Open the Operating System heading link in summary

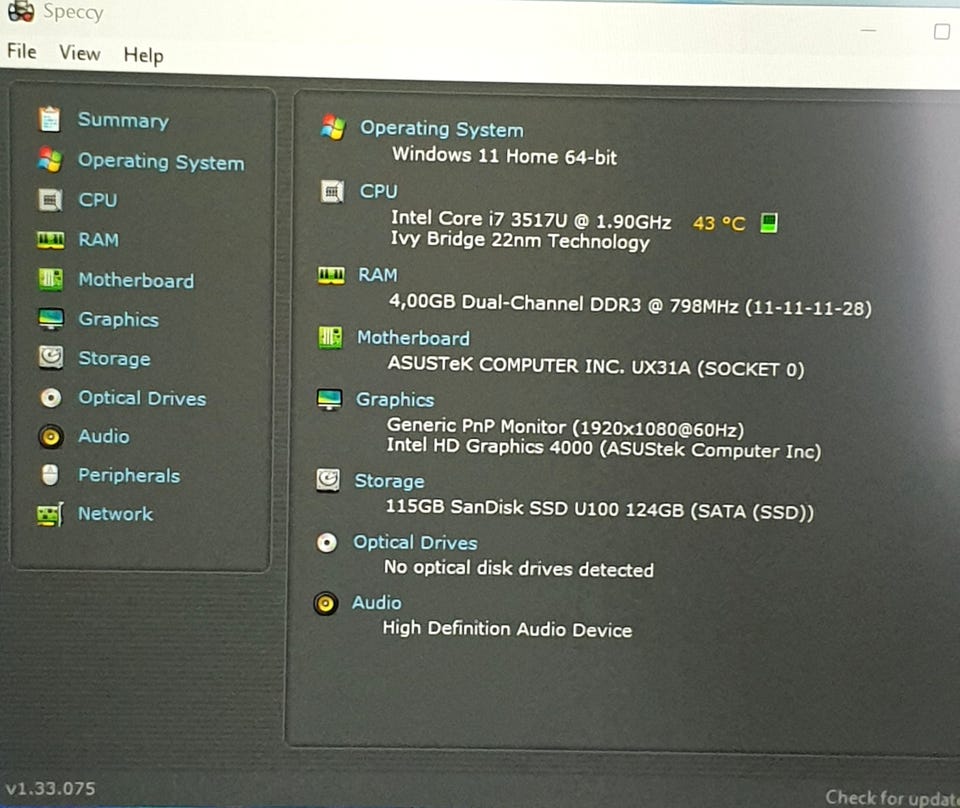(441, 129)
